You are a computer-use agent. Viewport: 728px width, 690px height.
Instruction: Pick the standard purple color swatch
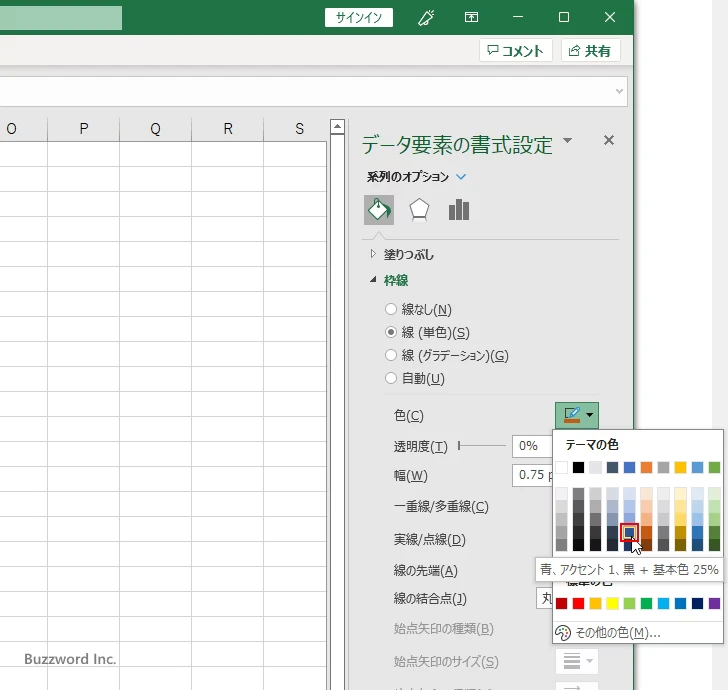pyautogui.click(x=715, y=603)
